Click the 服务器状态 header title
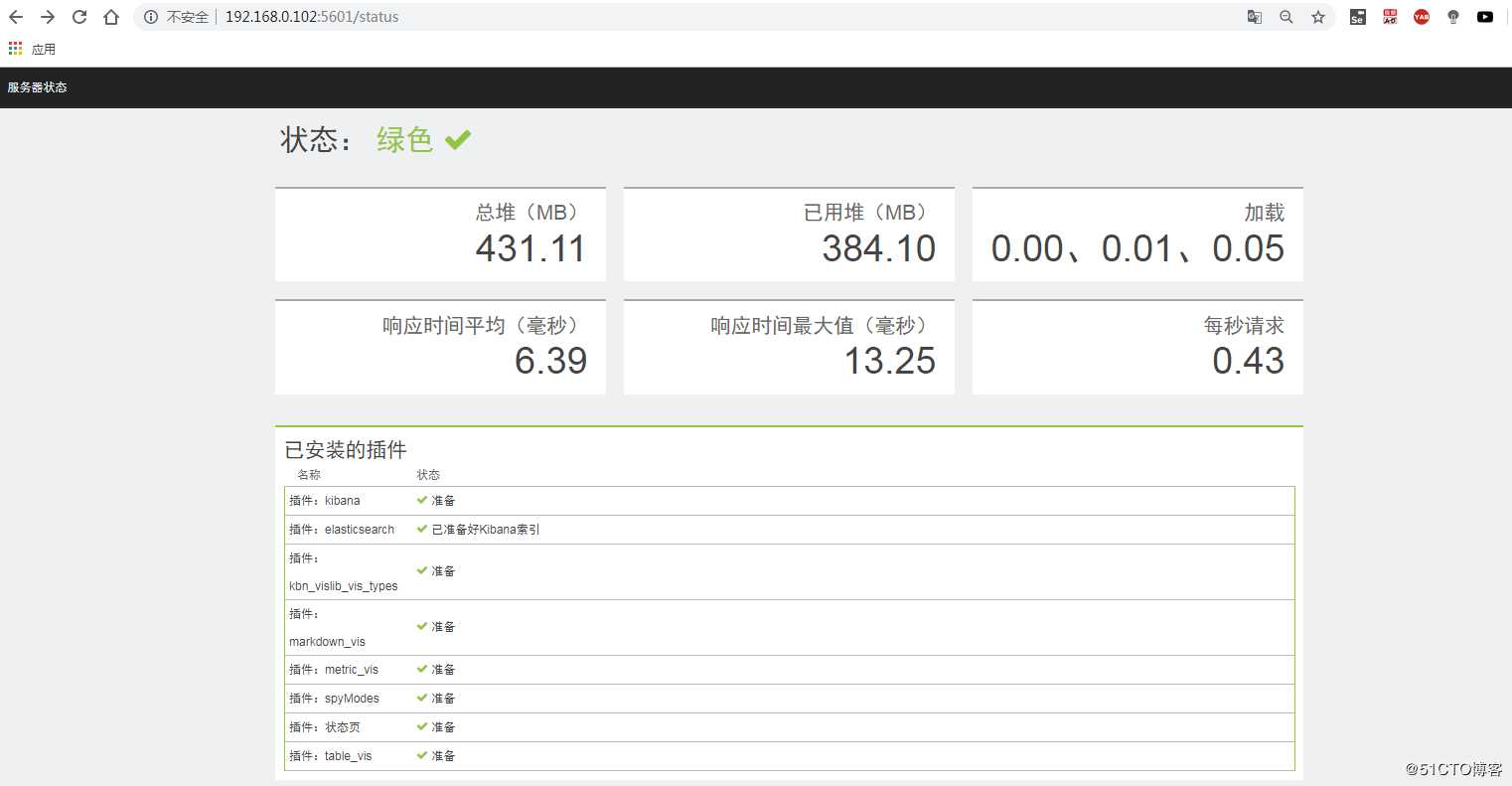The image size is (1512, 786). click(x=38, y=87)
